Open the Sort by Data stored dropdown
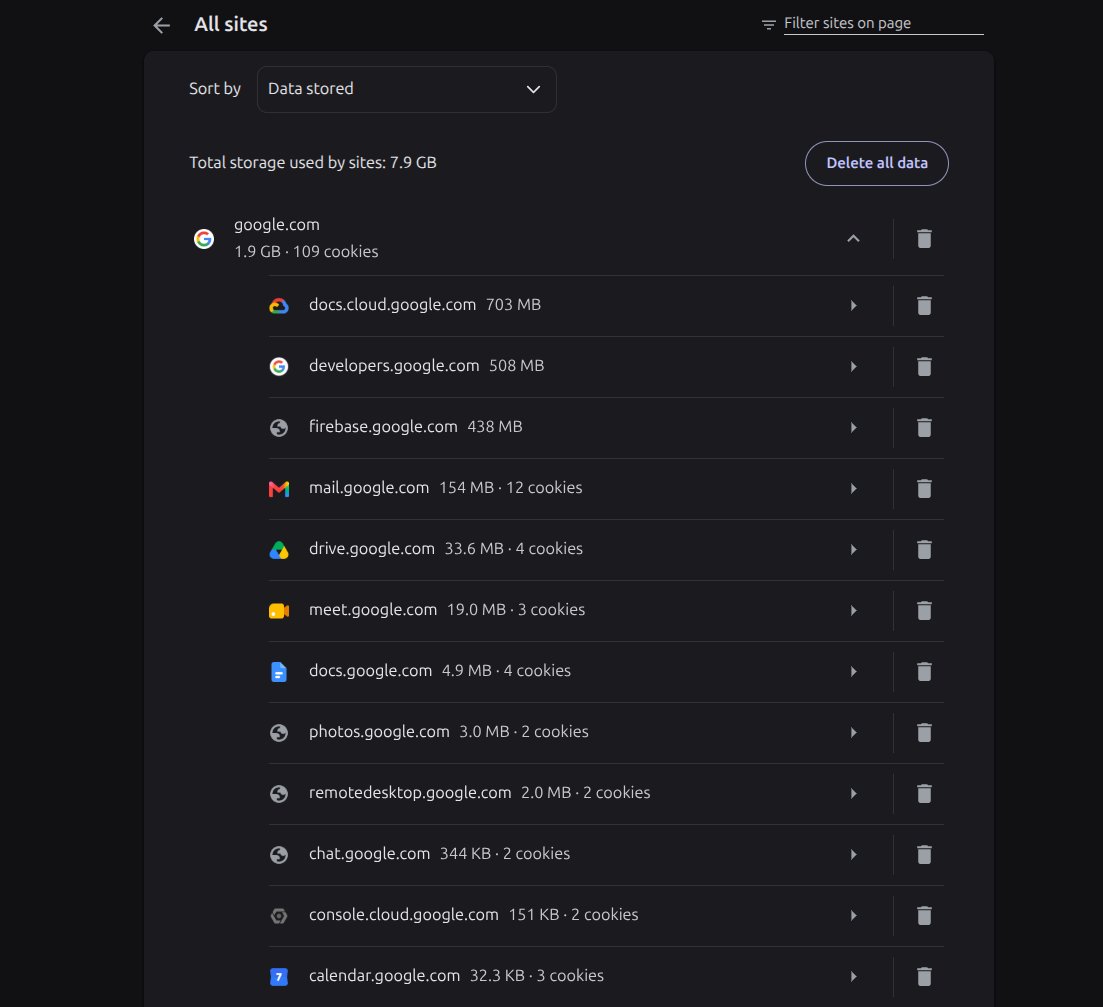 tap(407, 89)
